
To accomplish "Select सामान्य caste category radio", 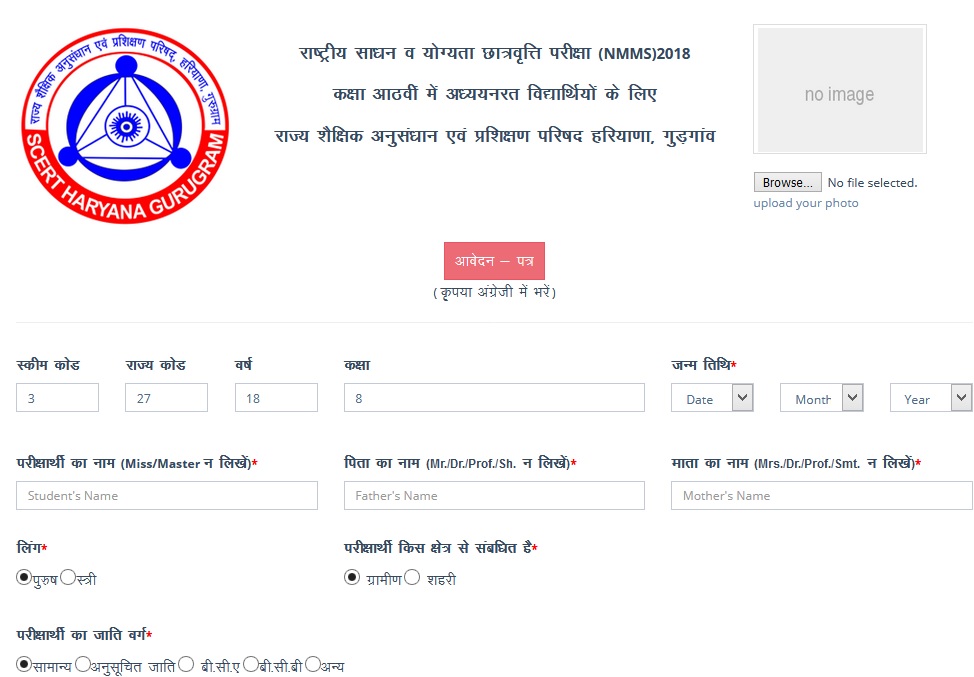I will [x=24, y=665].
